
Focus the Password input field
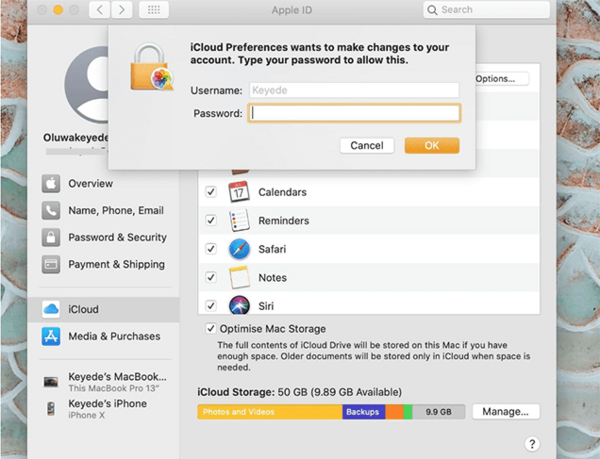point(354,113)
